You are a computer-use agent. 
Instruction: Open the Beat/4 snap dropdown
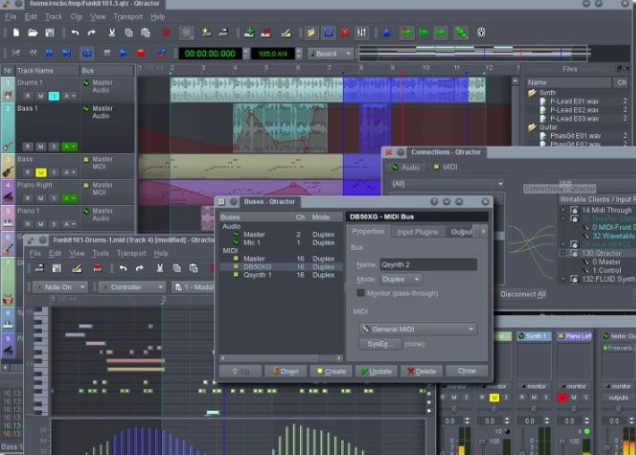tap(331, 54)
